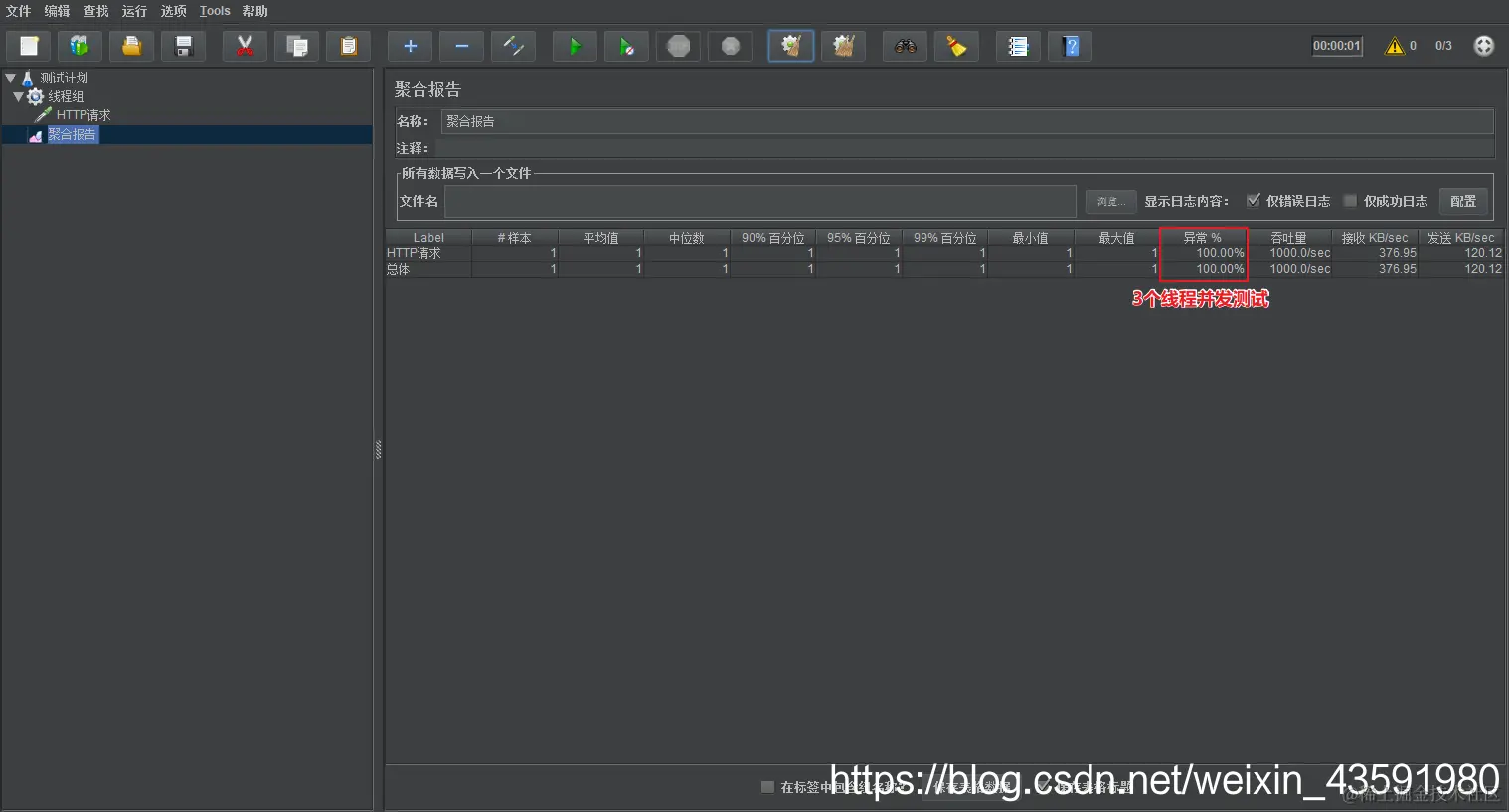The width and height of the screenshot is (1509, 812).
Task: Click the start-without-pauses run icon
Action: pos(626,45)
